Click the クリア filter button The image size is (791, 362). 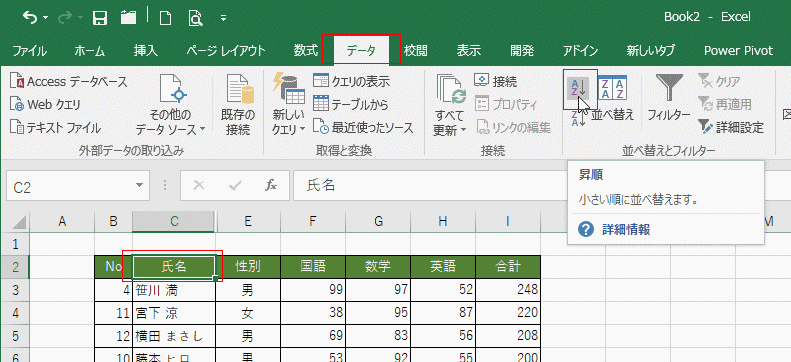click(x=720, y=81)
